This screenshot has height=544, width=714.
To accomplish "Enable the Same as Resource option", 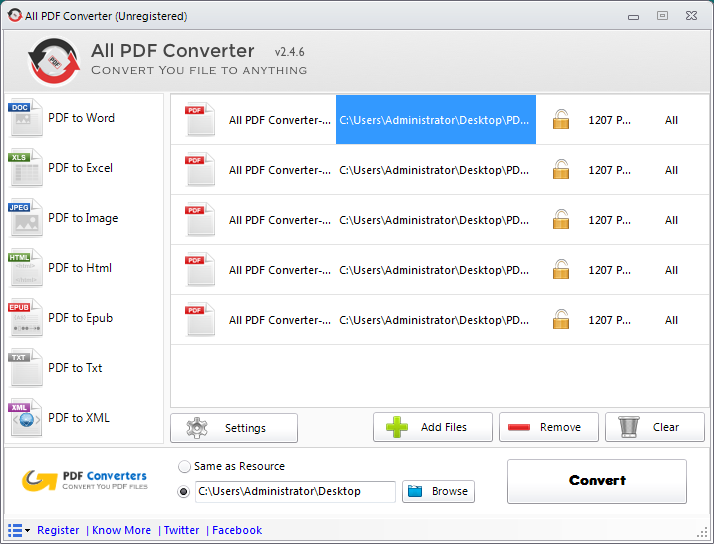I will (184, 467).
